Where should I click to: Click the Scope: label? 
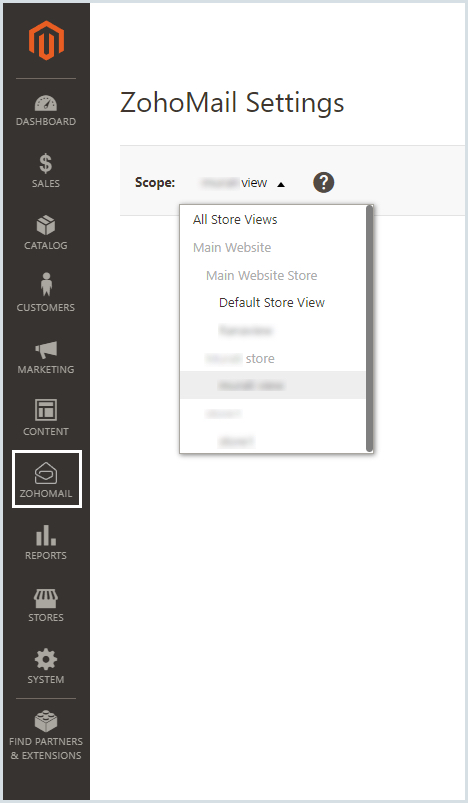coord(155,182)
